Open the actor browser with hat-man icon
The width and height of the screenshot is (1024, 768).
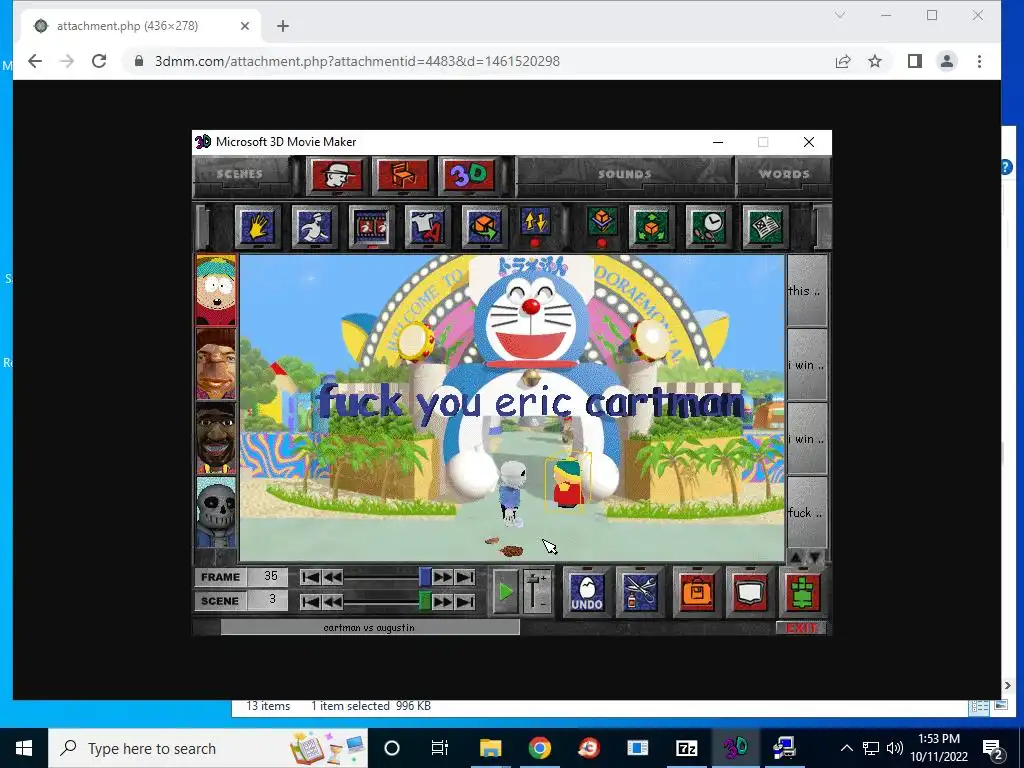336,175
